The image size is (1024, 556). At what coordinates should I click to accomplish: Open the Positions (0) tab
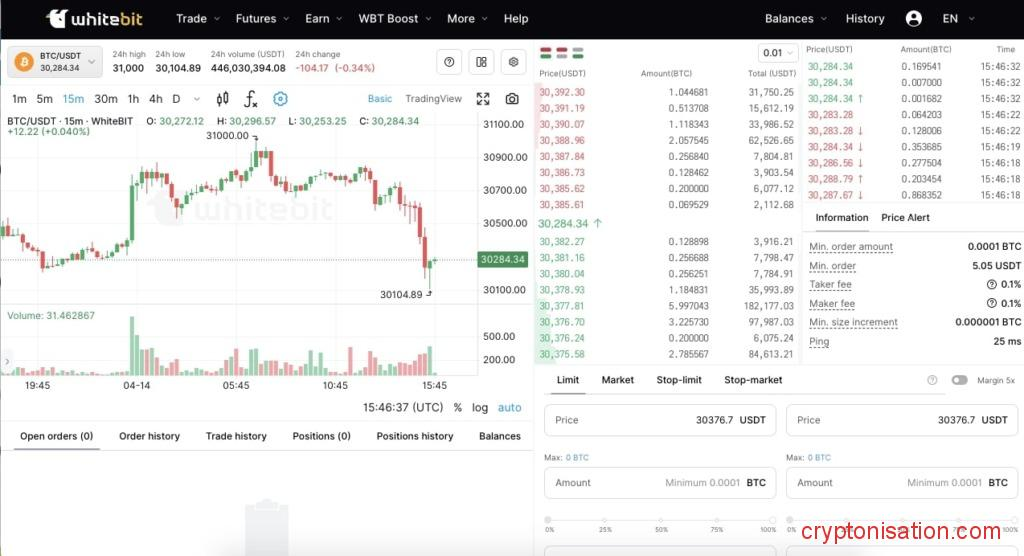(x=321, y=436)
